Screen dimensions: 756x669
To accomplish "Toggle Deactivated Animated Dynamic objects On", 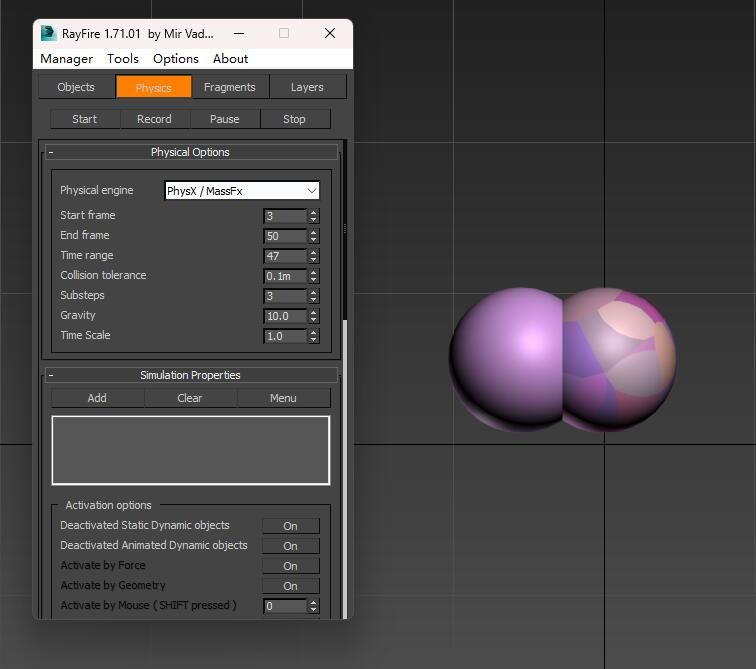I will pos(291,546).
